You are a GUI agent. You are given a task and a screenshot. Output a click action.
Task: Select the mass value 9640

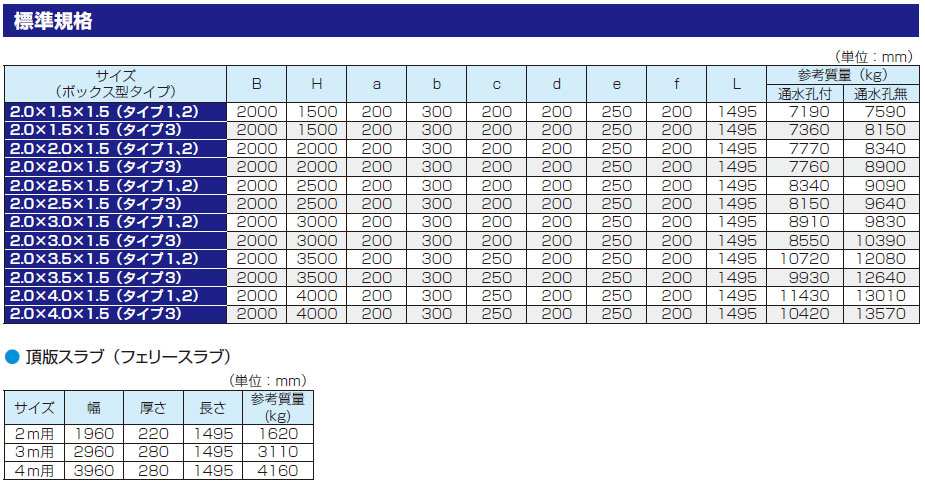pos(885,204)
